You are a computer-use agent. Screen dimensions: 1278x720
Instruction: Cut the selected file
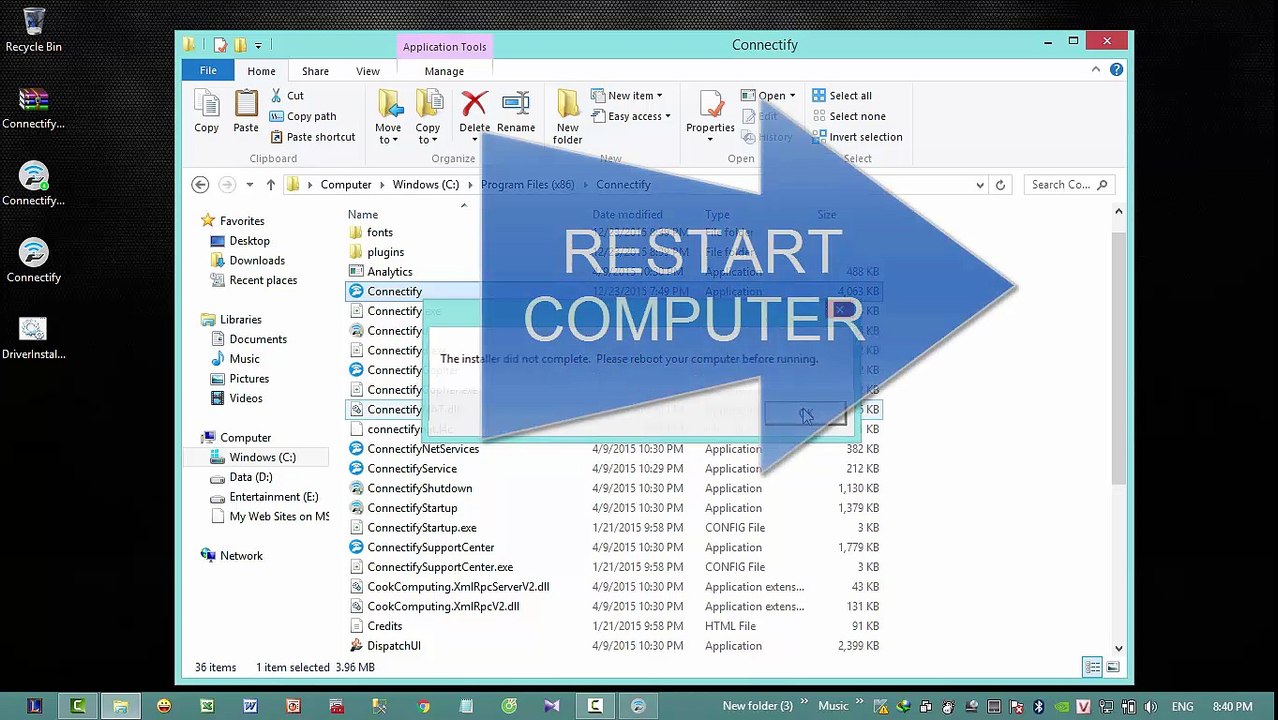pyautogui.click(x=287, y=96)
